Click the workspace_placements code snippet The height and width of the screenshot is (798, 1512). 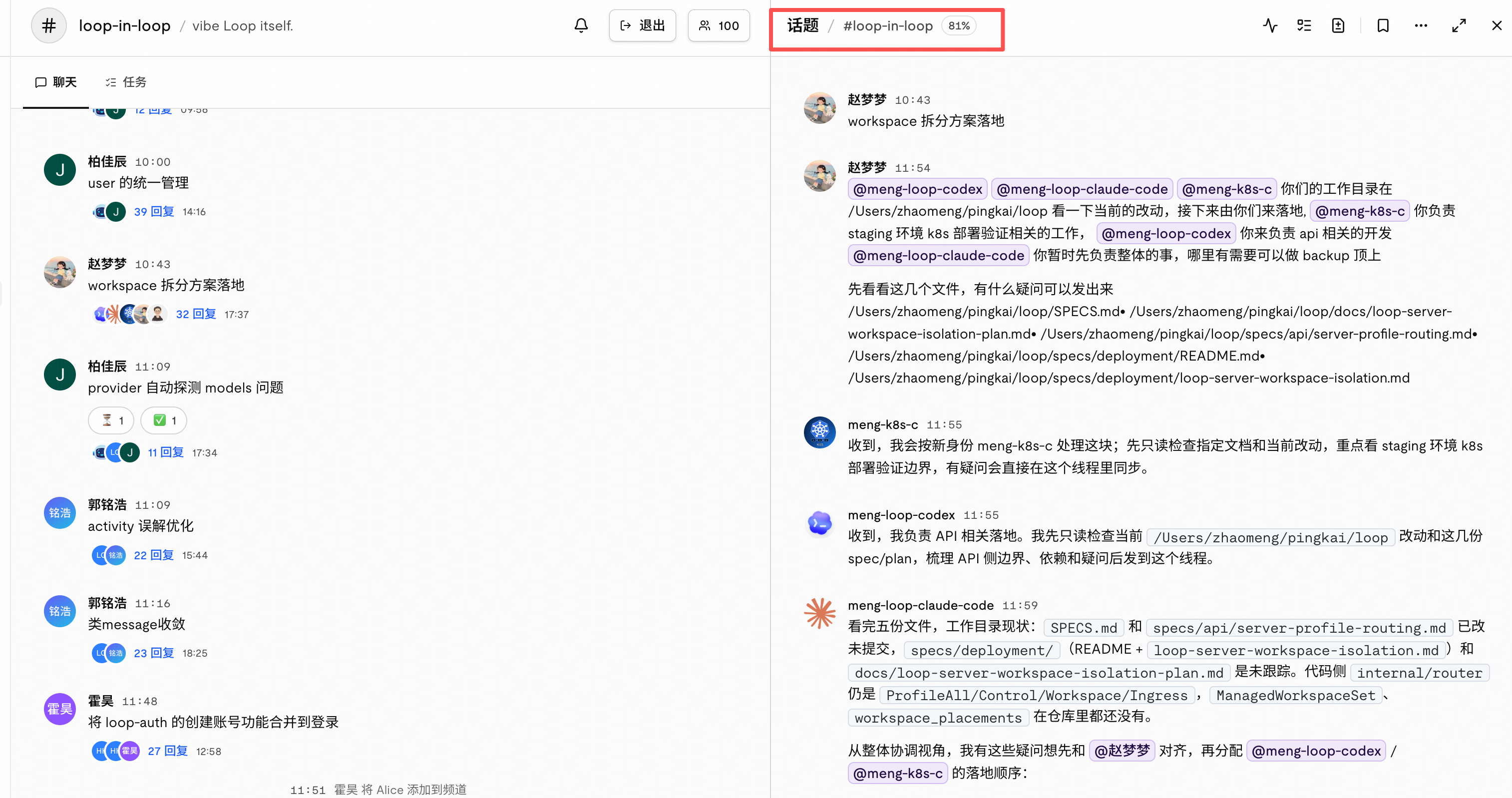coord(938,718)
